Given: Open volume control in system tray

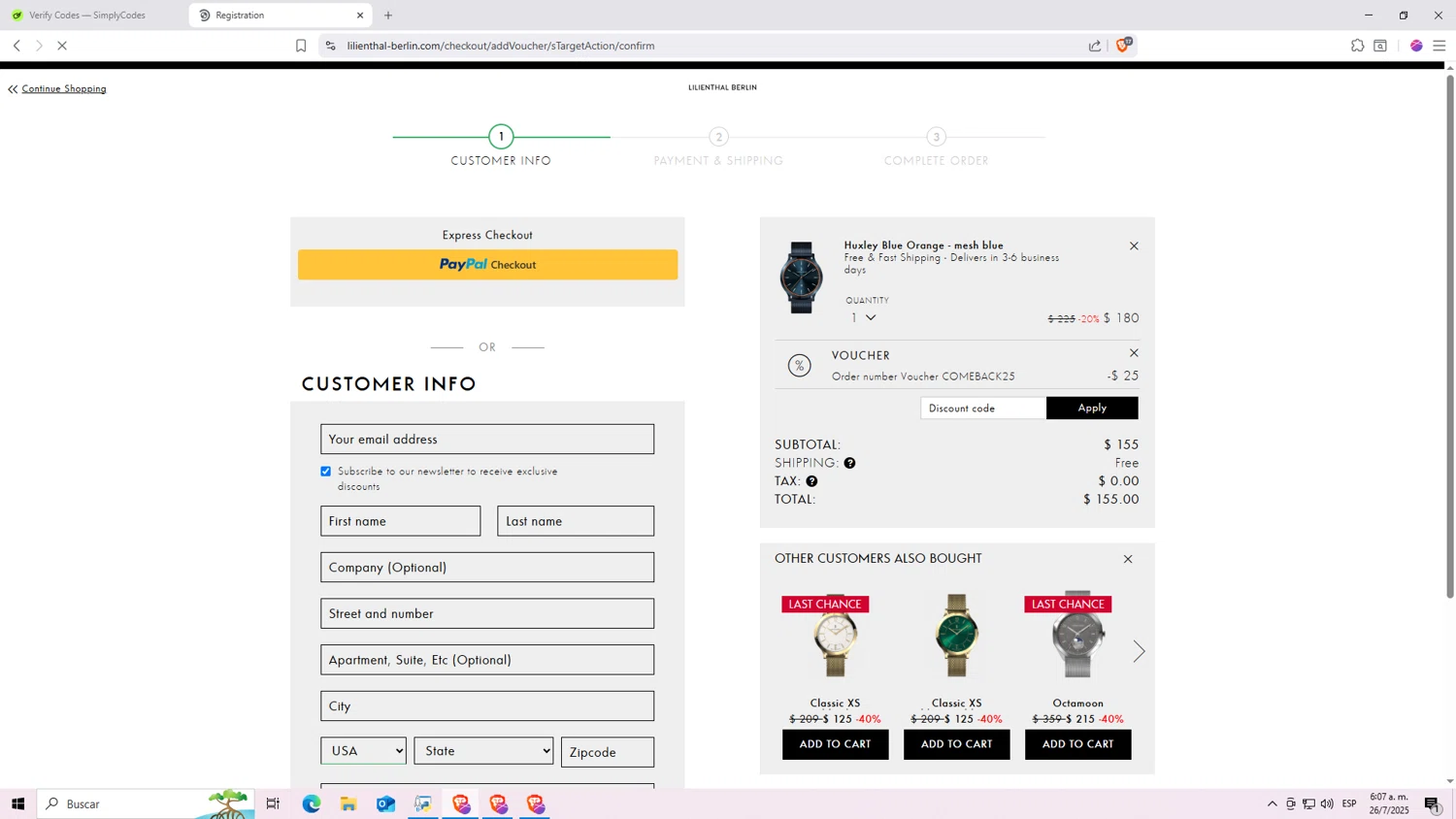Looking at the screenshot, I should [x=1327, y=803].
